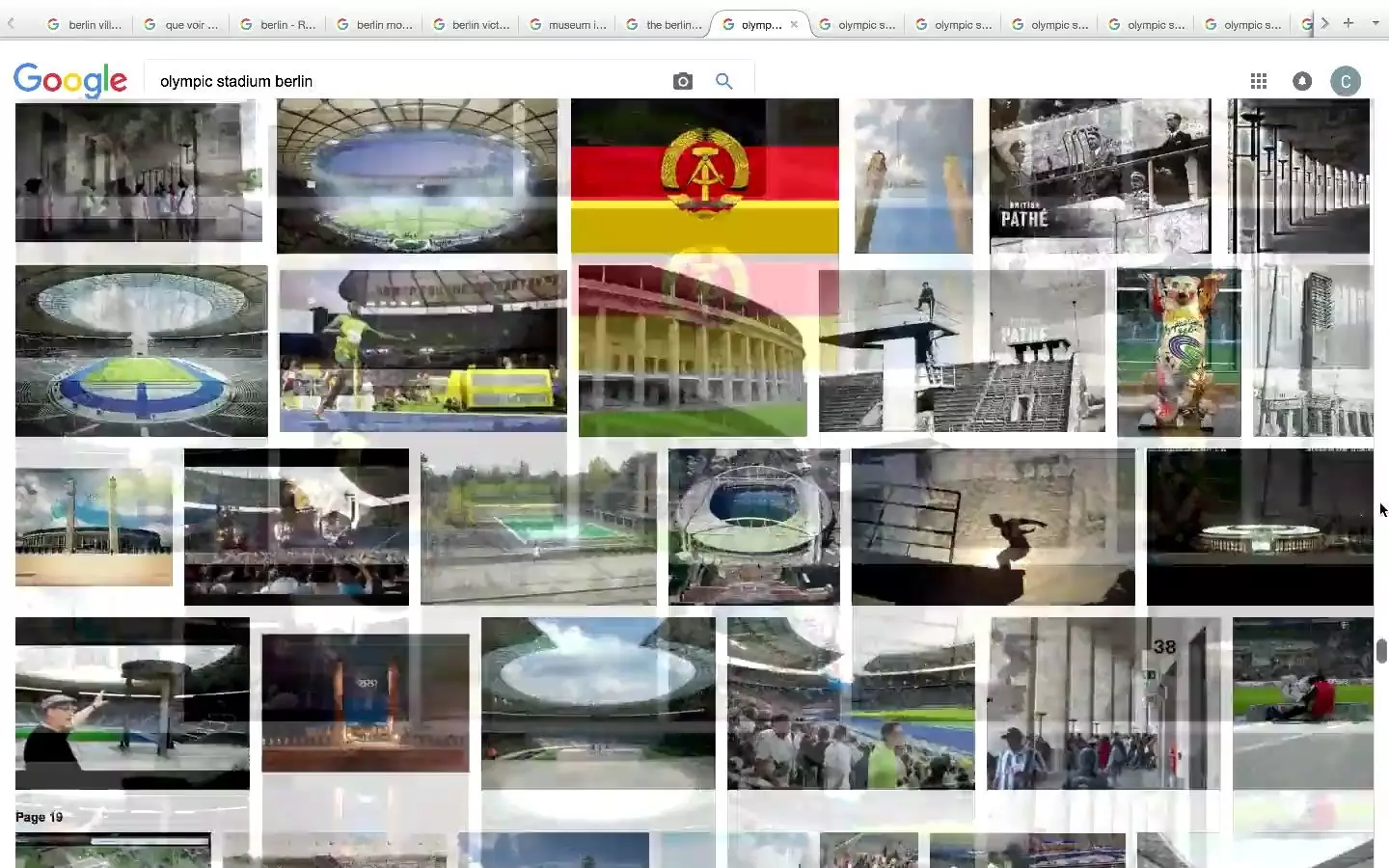This screenshot has height=868, width=1389.
Task: Click the Google logo
Action: click(x=70, y=81)
